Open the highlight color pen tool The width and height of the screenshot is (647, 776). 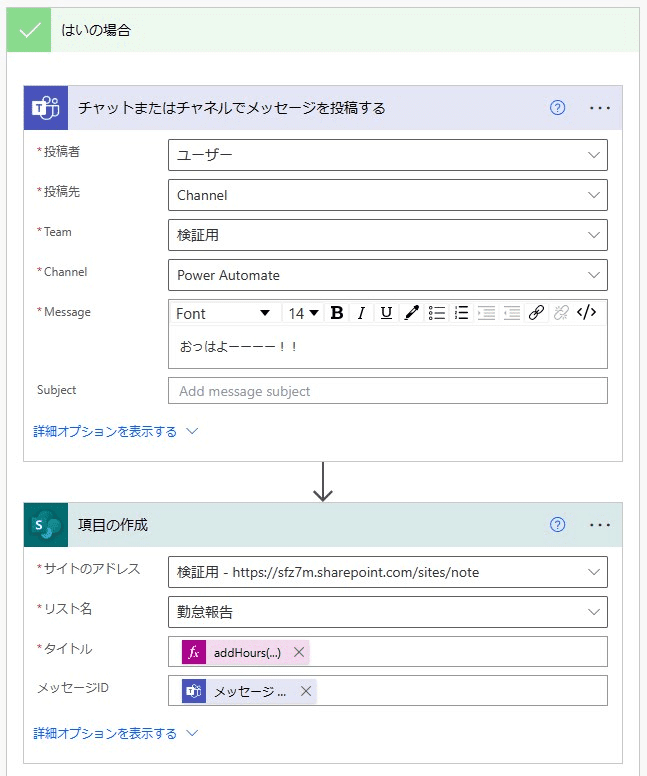click(x=411, y=313)
